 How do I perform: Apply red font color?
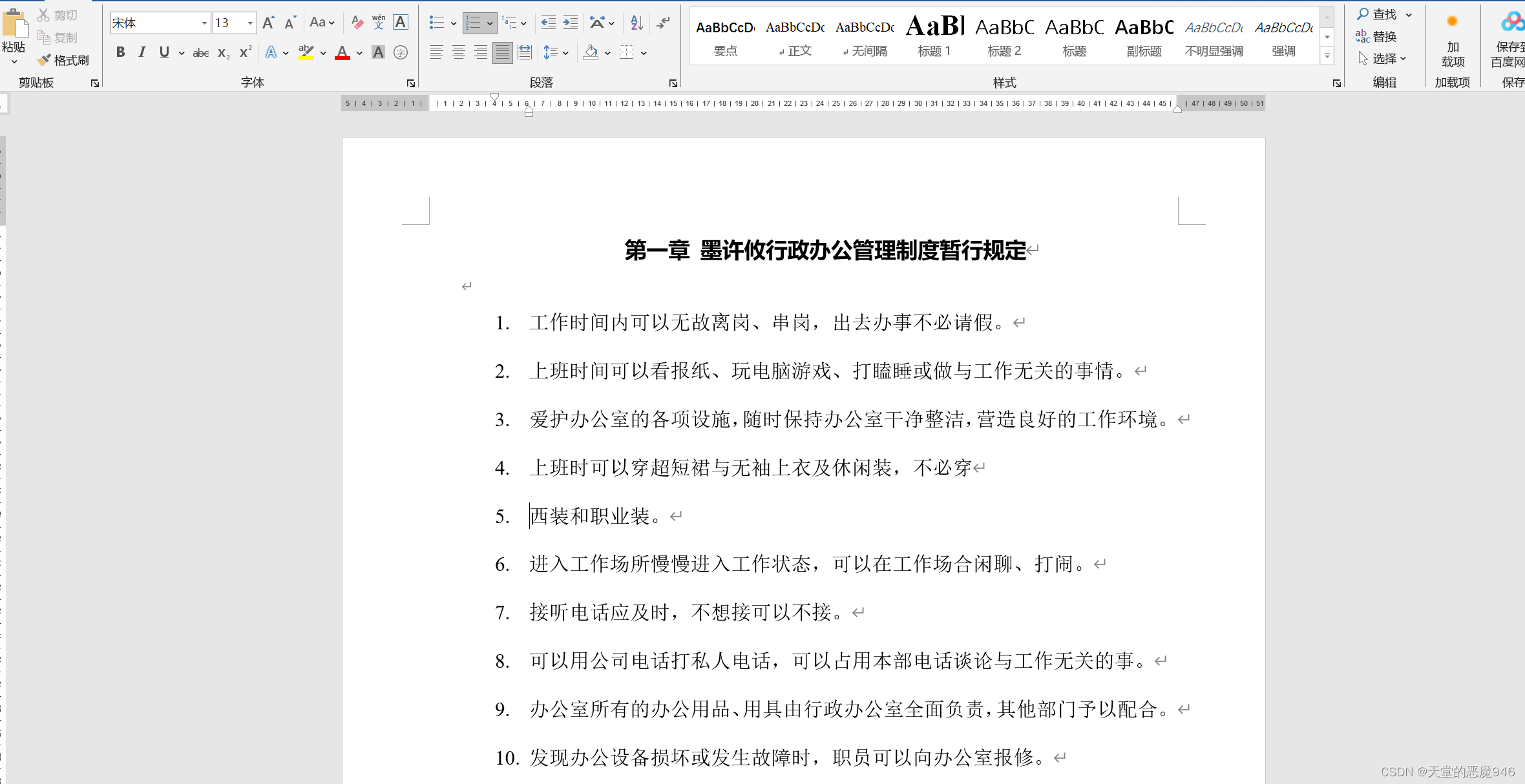coord(342,52)
